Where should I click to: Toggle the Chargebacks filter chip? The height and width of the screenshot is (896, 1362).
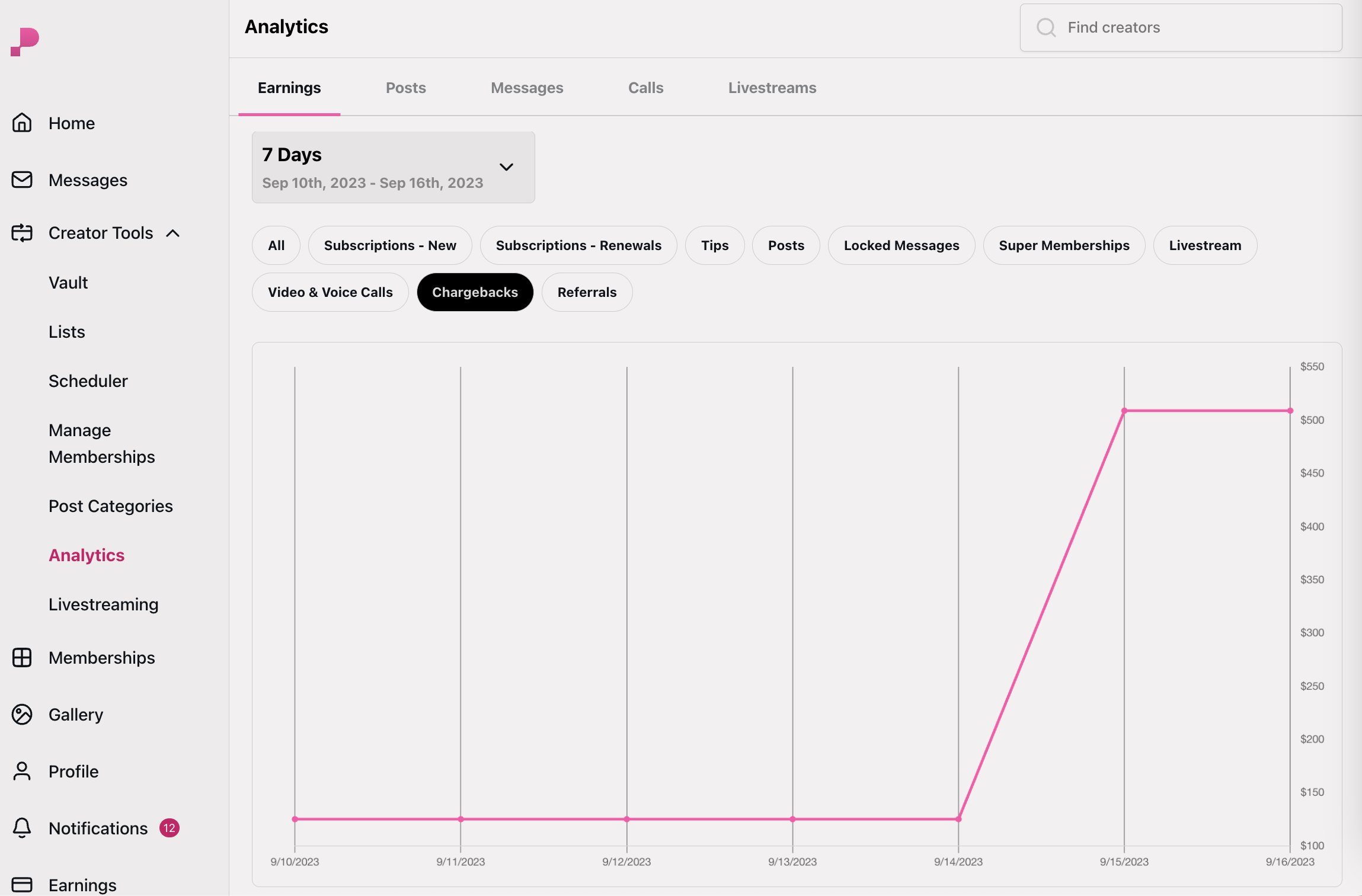(x=475, y=292)
